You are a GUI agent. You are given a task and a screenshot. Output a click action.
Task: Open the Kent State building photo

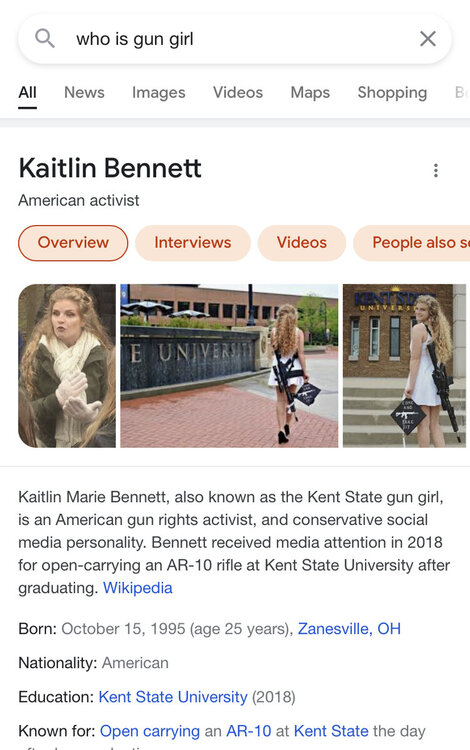(404, 366)
